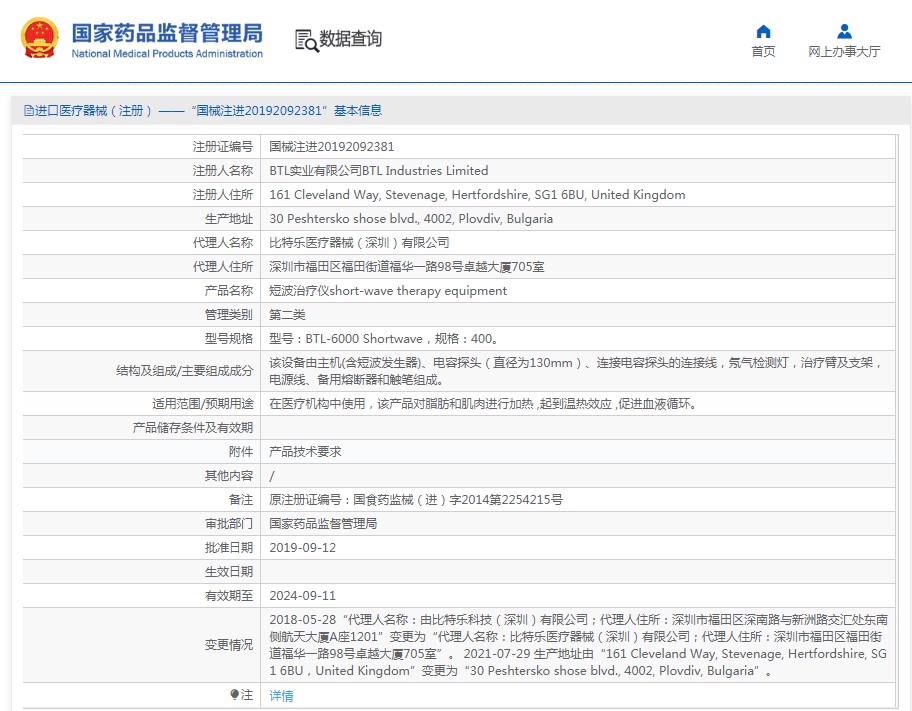Click the 代理人名称 row label
912x711 pixels.
tap(223, 243)
